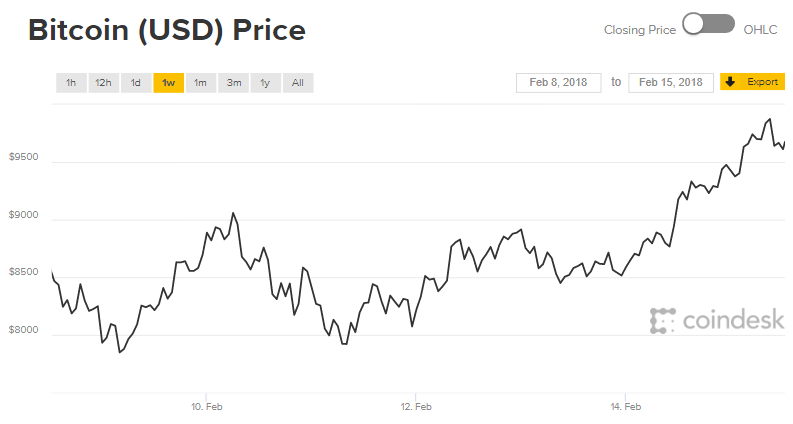Viewport: 793px width, 424px height.
Task: Select the 12h time range
Action: 103,83
